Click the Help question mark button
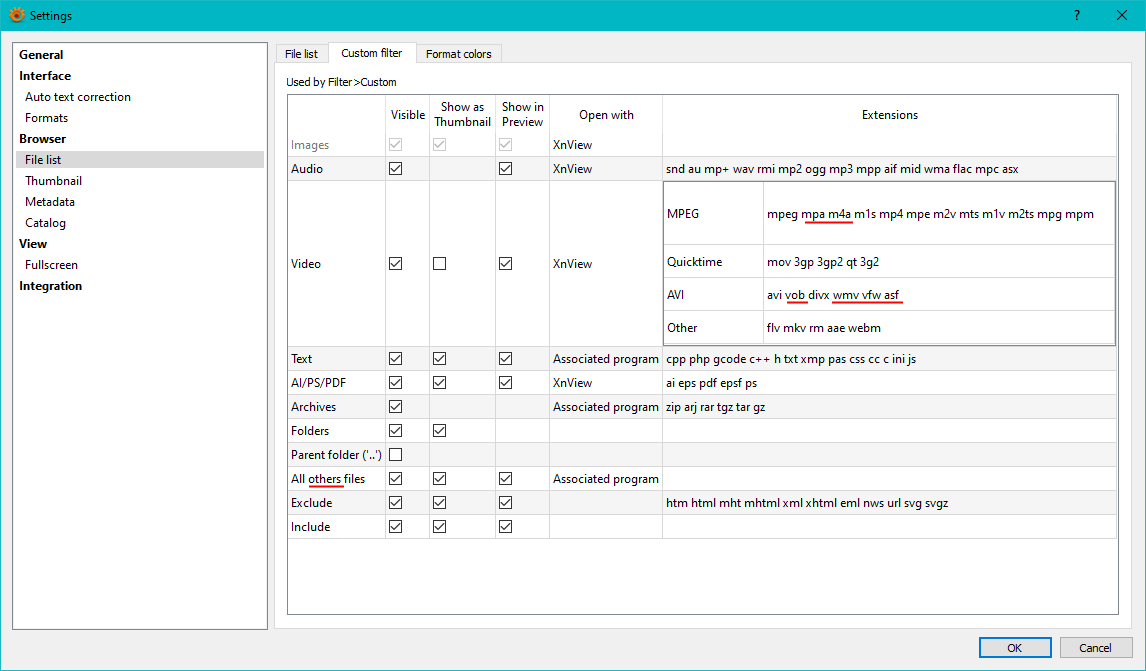This screenshot has width=1146, height=671. click(1077, 15)
